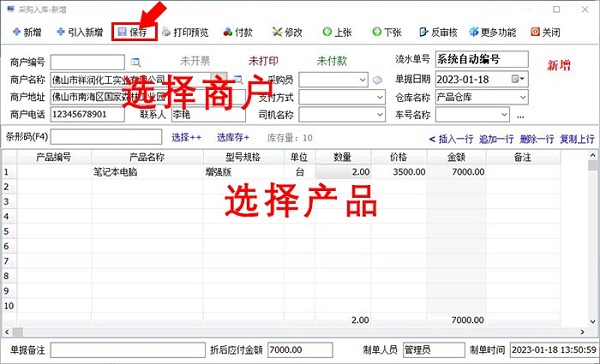Click the 备注 column header
600x364 pixels.
tap(523, 157)
